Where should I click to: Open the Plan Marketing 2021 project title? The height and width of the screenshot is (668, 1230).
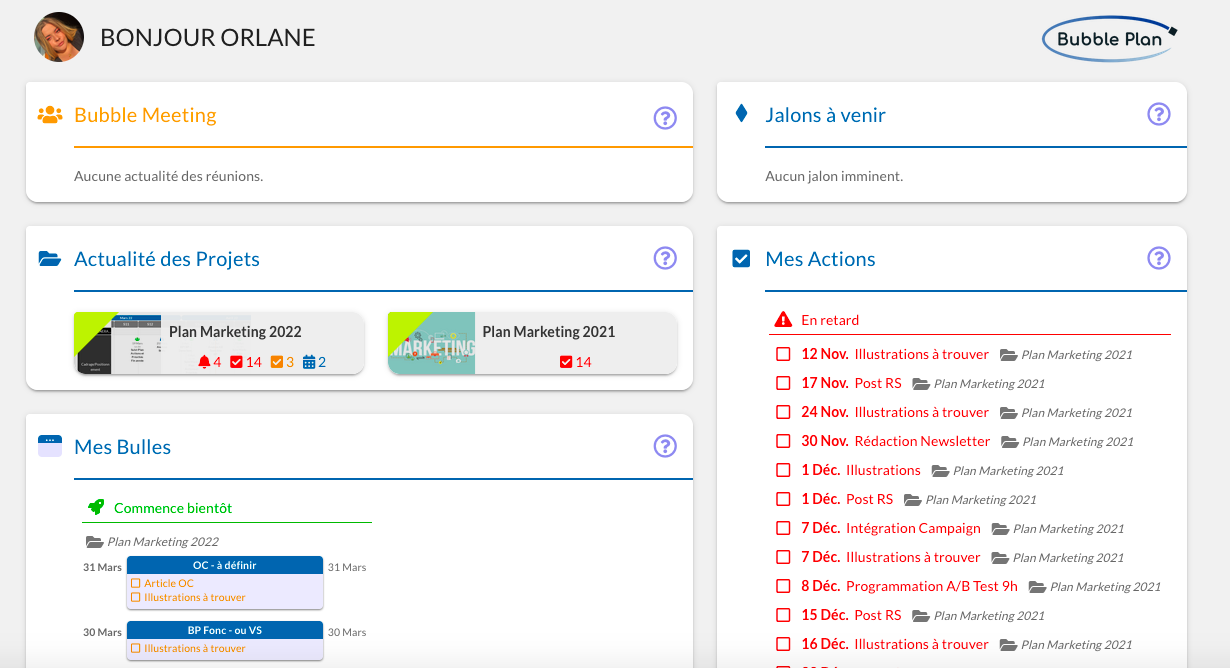(549, 332)
